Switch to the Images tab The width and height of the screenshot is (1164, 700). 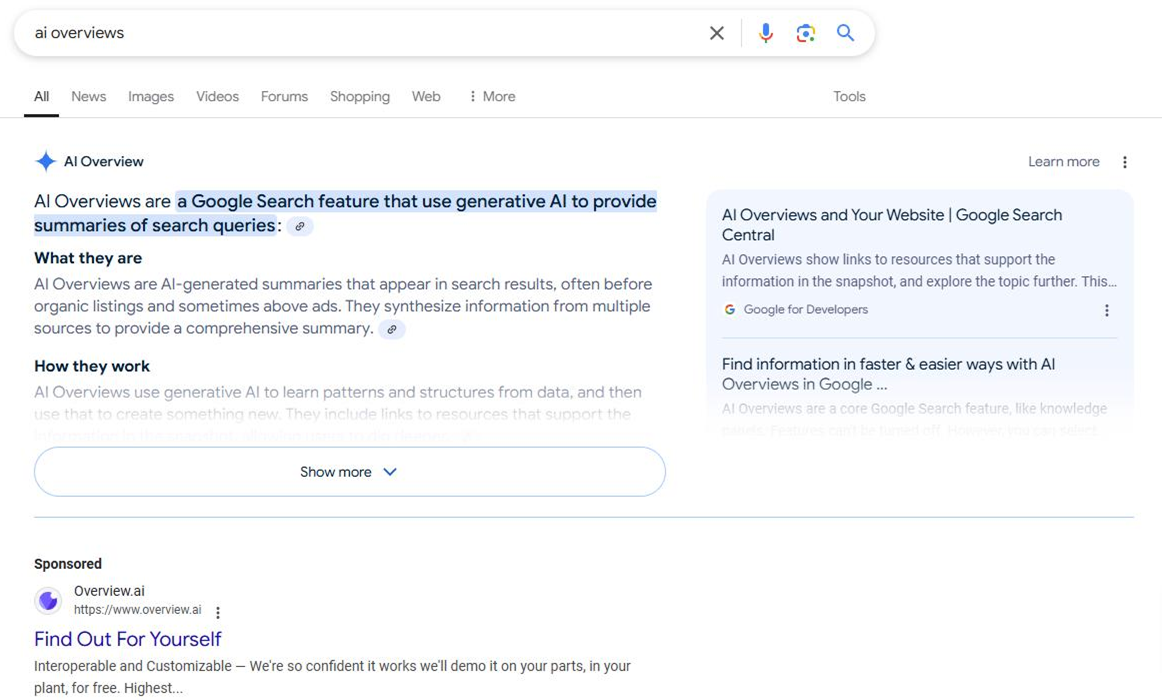pyautogui.click(x=151, y=97)
